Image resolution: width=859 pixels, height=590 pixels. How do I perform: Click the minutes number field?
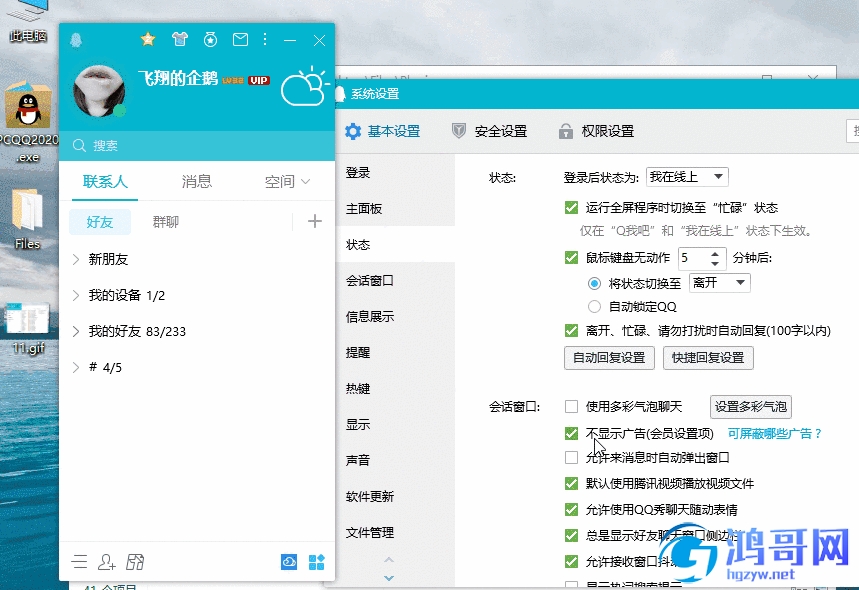tap(694, 258)
